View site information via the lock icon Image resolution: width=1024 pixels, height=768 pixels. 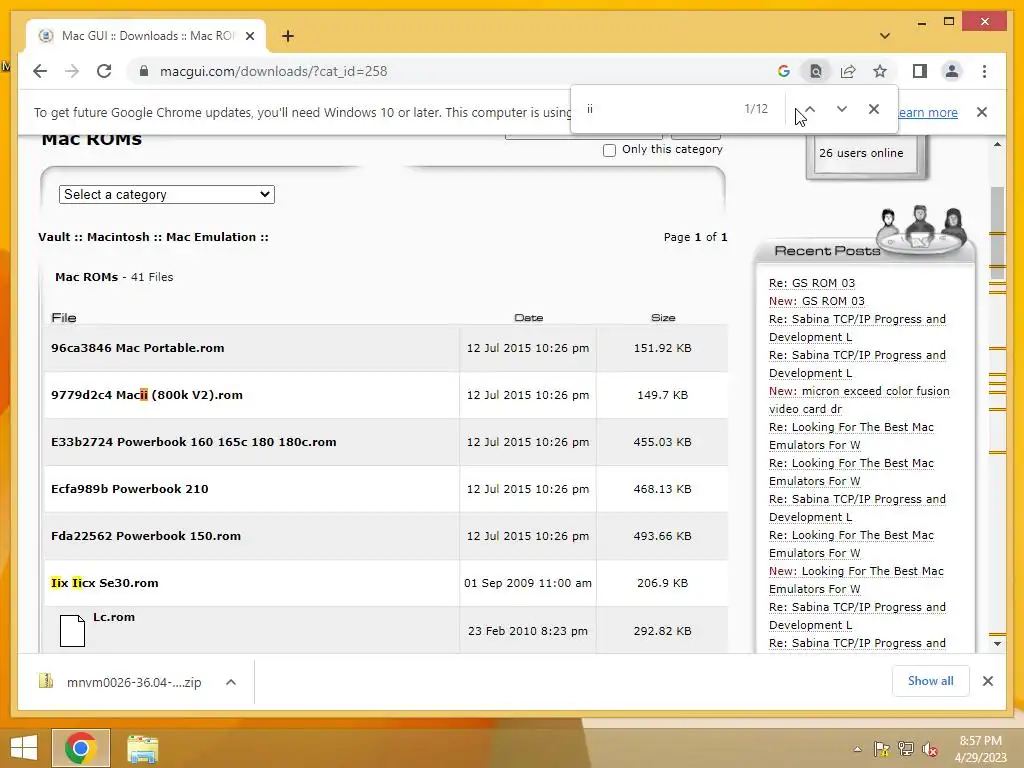coord(144,71)
